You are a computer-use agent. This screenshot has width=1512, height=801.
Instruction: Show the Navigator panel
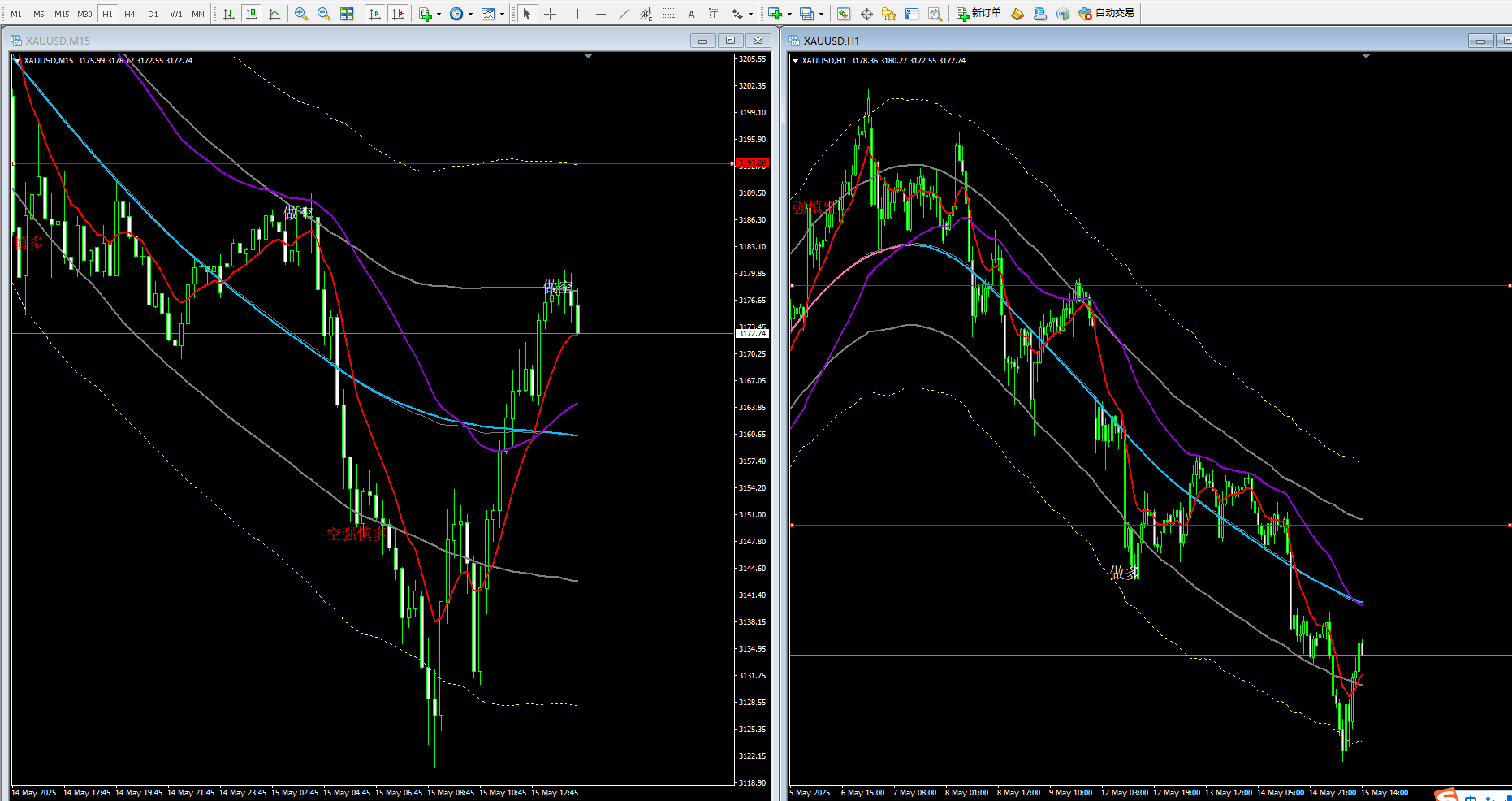pos(889,14)
